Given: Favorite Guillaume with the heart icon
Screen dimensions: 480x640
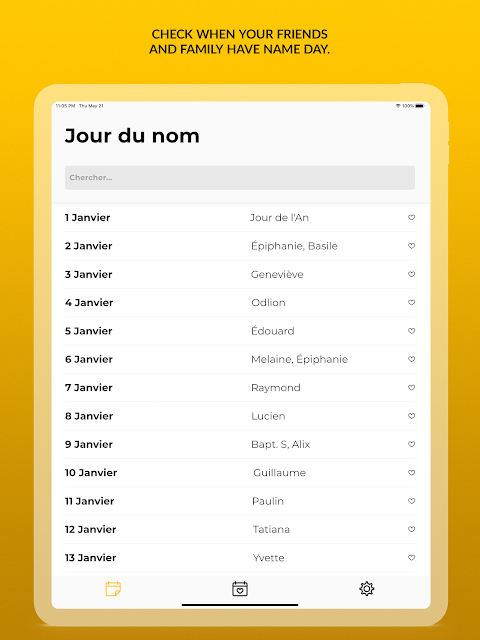Looking at the screenshot, I should point(411,473).
